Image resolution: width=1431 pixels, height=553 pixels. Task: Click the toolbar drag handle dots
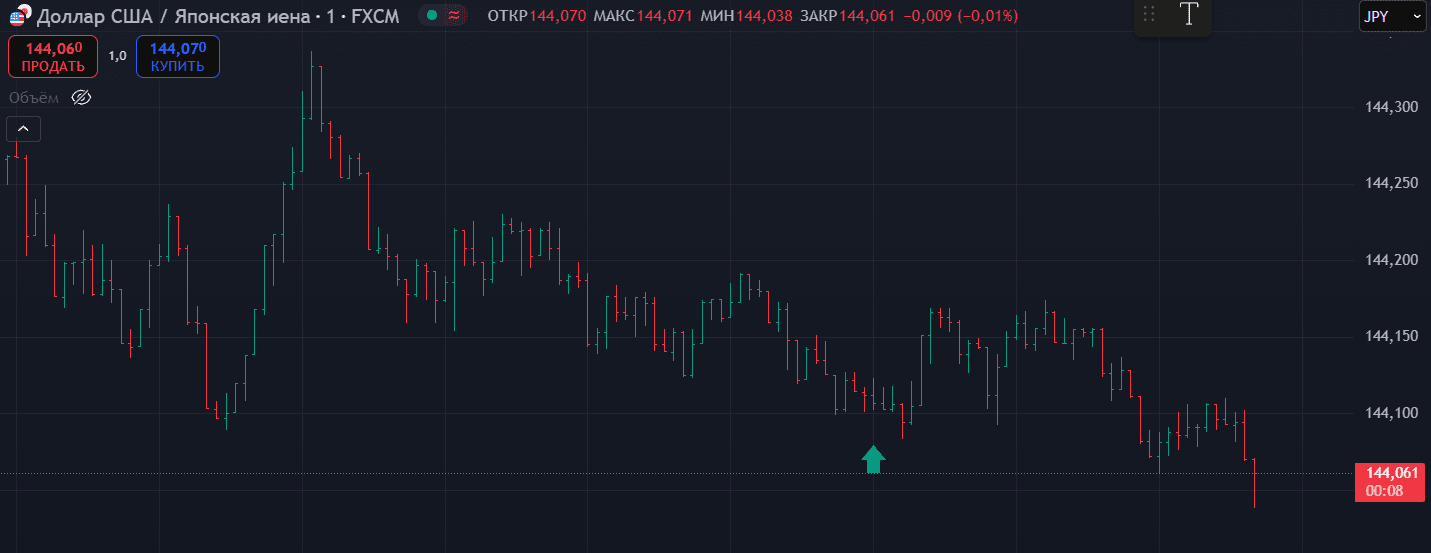click(x=1149, y=15)
